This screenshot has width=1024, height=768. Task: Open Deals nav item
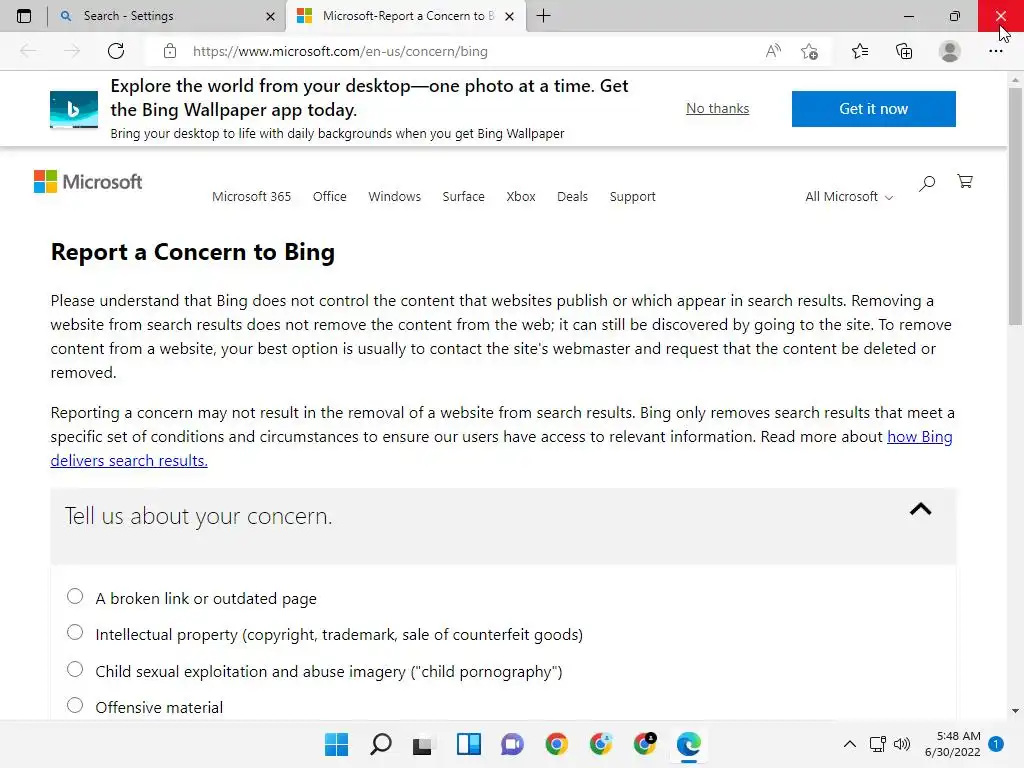573,197
